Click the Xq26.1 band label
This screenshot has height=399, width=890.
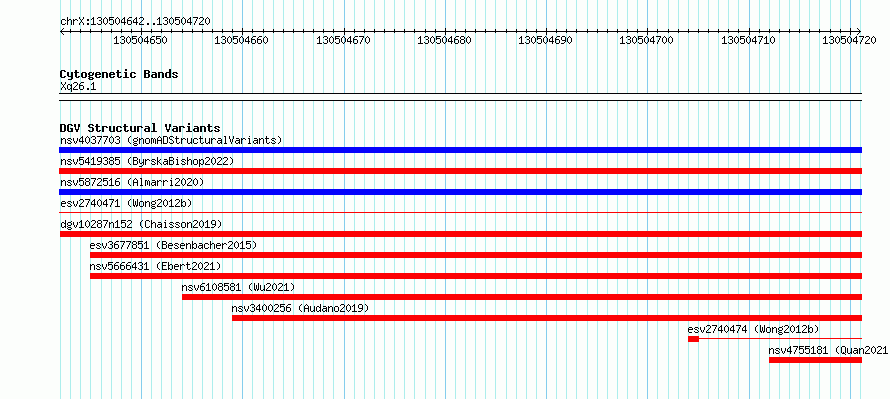[78, 87]
